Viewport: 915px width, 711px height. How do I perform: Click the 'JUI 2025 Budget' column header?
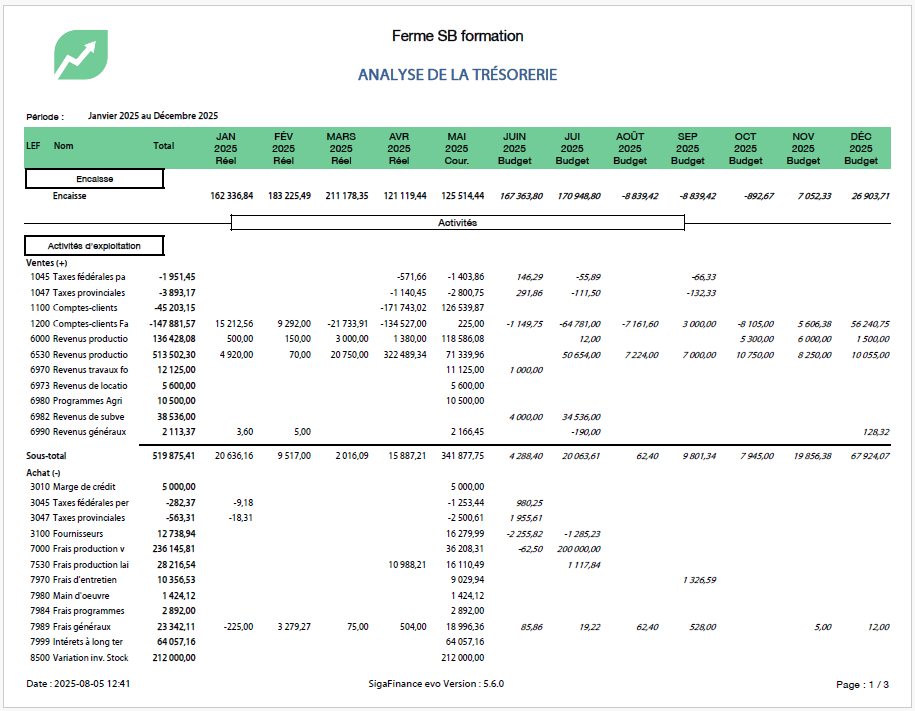(x=572, y=148)
